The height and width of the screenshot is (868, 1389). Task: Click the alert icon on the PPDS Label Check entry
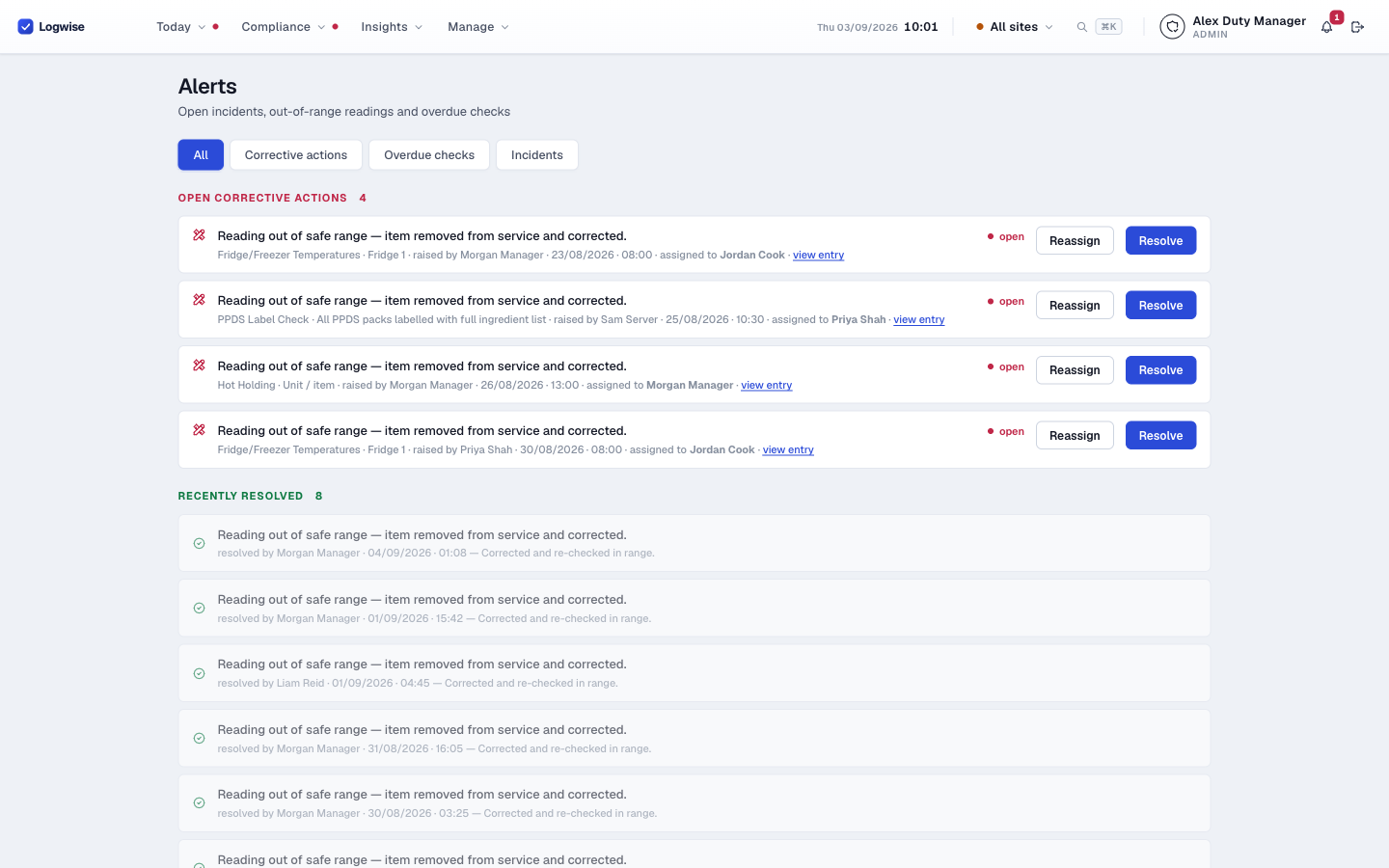click(199, 300)
